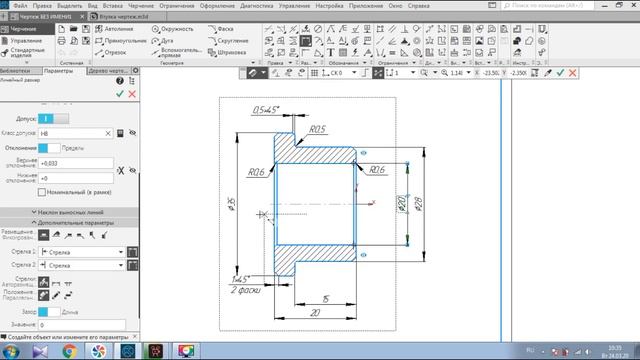
Task: Click the orthogonal drawing mode icon
Action: tap(365, 73)
